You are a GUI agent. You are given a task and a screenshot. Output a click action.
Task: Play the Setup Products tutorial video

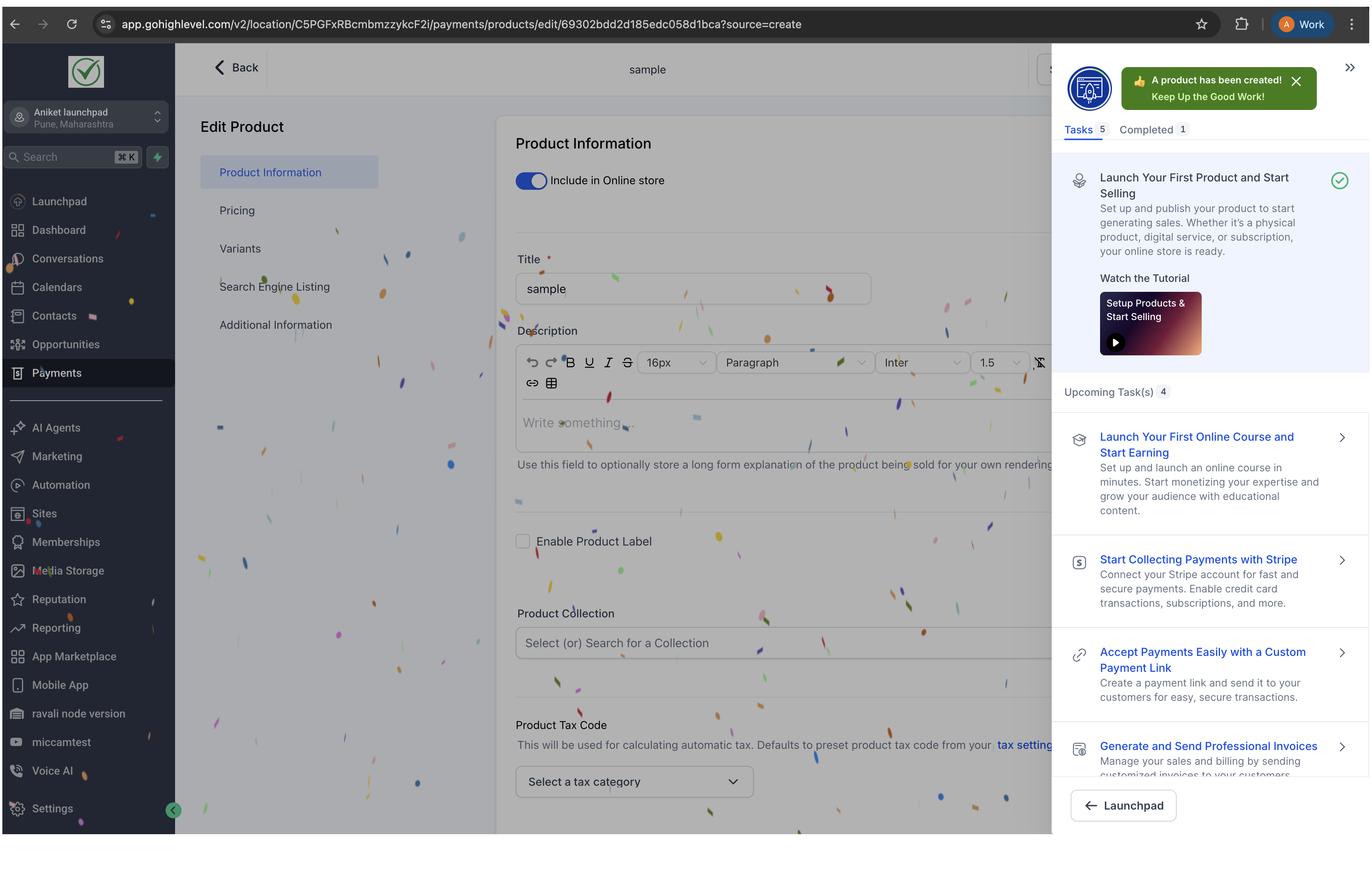click(1115, 343)
